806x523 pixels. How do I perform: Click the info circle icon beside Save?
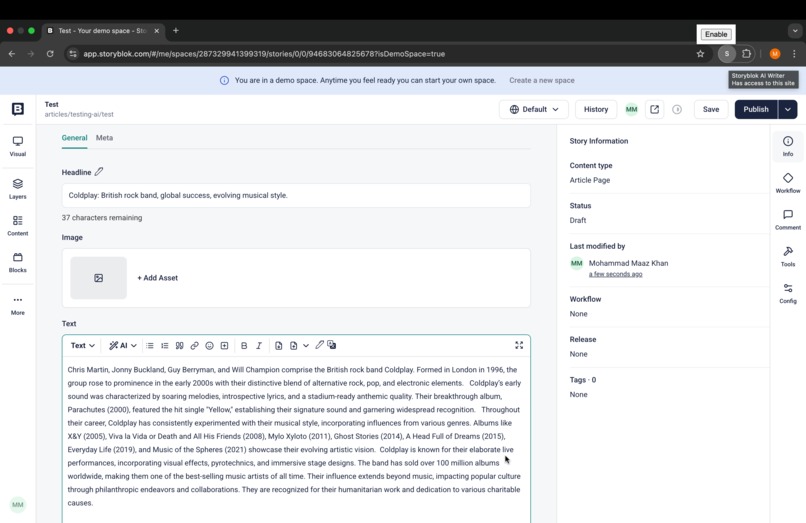pos(677,110)
